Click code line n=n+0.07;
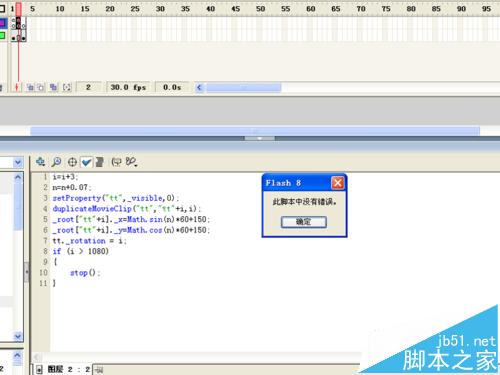The image size is (500, 375). pyautogui.click(x=72, y=187)
